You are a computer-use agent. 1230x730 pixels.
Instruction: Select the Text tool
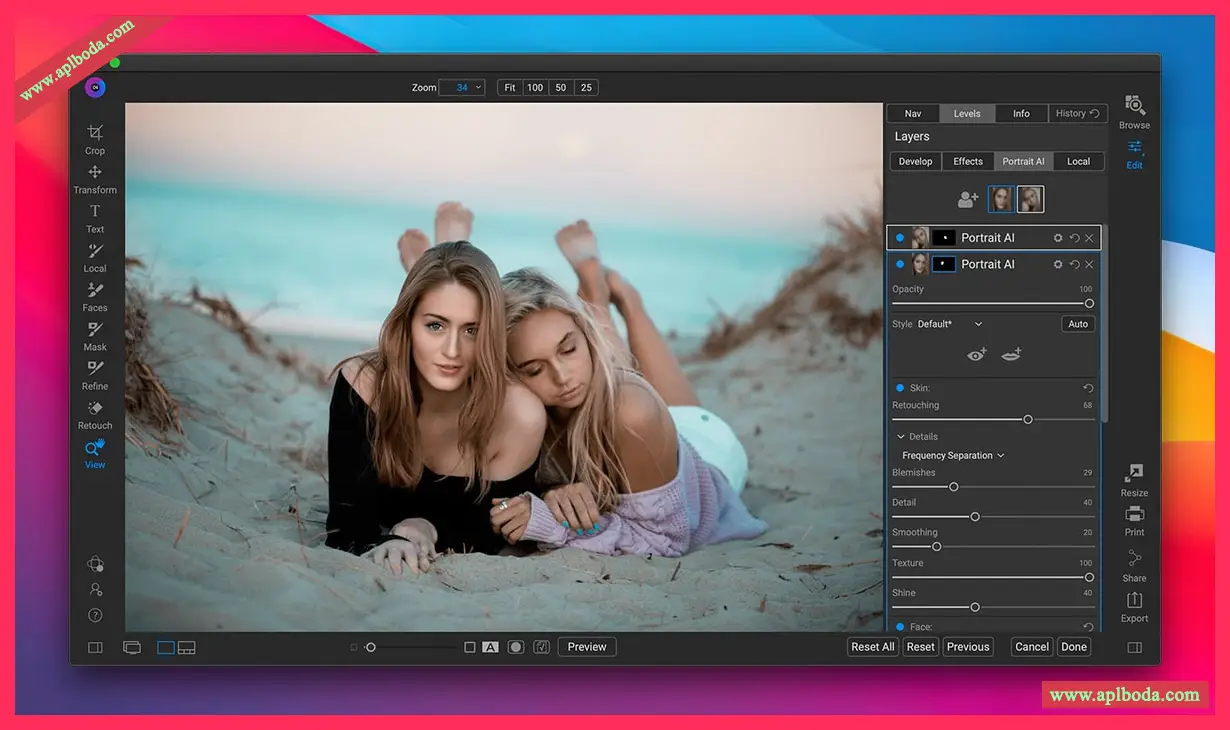click(x=95, y=216)
